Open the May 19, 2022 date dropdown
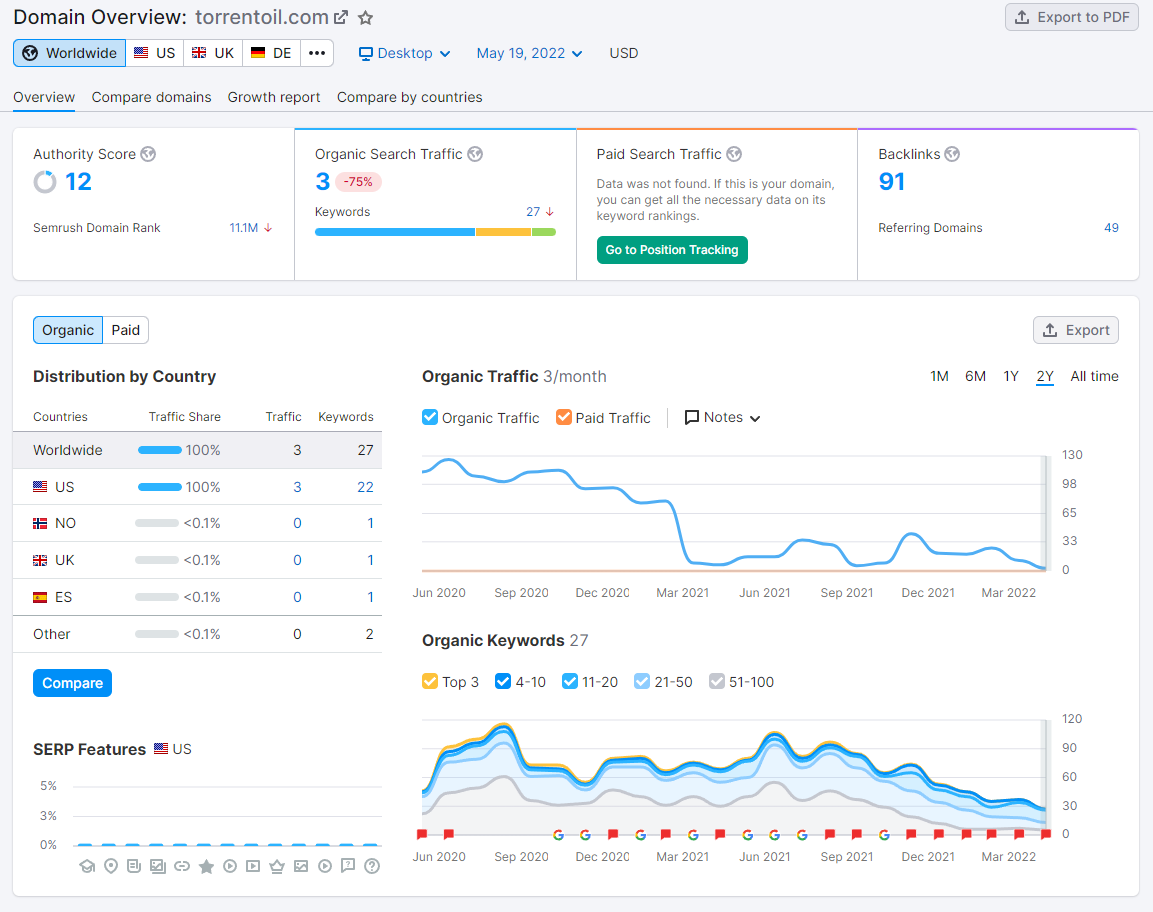The width and height of the screenshot is (1153, 912). 529,53
